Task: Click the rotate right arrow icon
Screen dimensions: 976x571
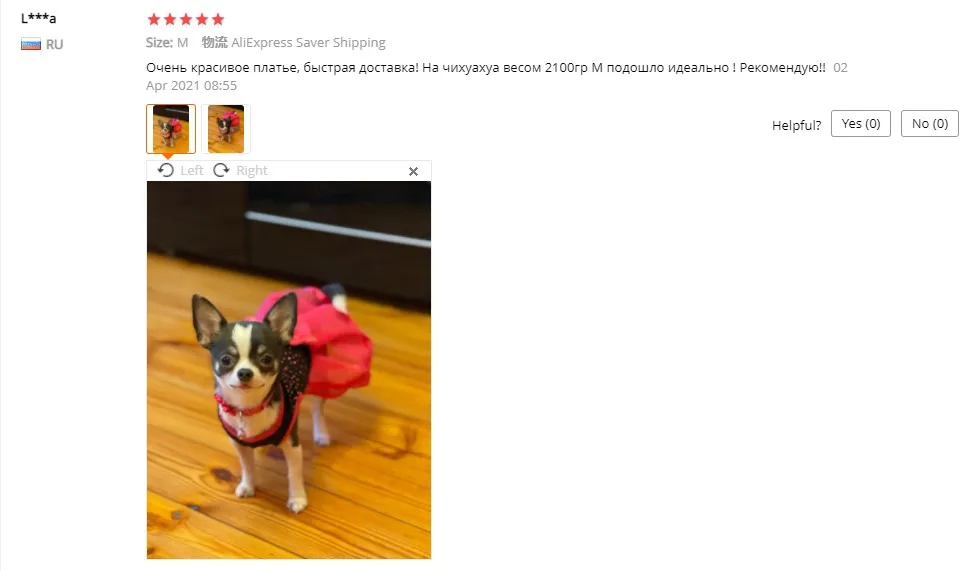Action: pyautogui.click(x=221, y=170)
